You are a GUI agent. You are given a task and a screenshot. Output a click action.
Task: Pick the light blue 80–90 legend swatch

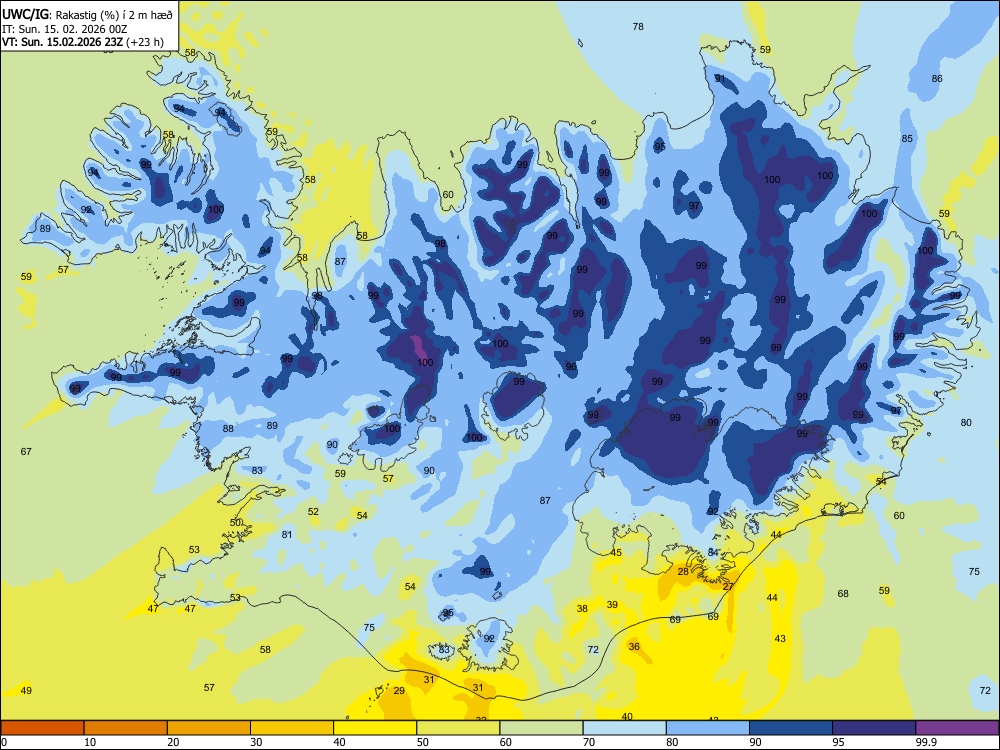(x=708, y=728)
